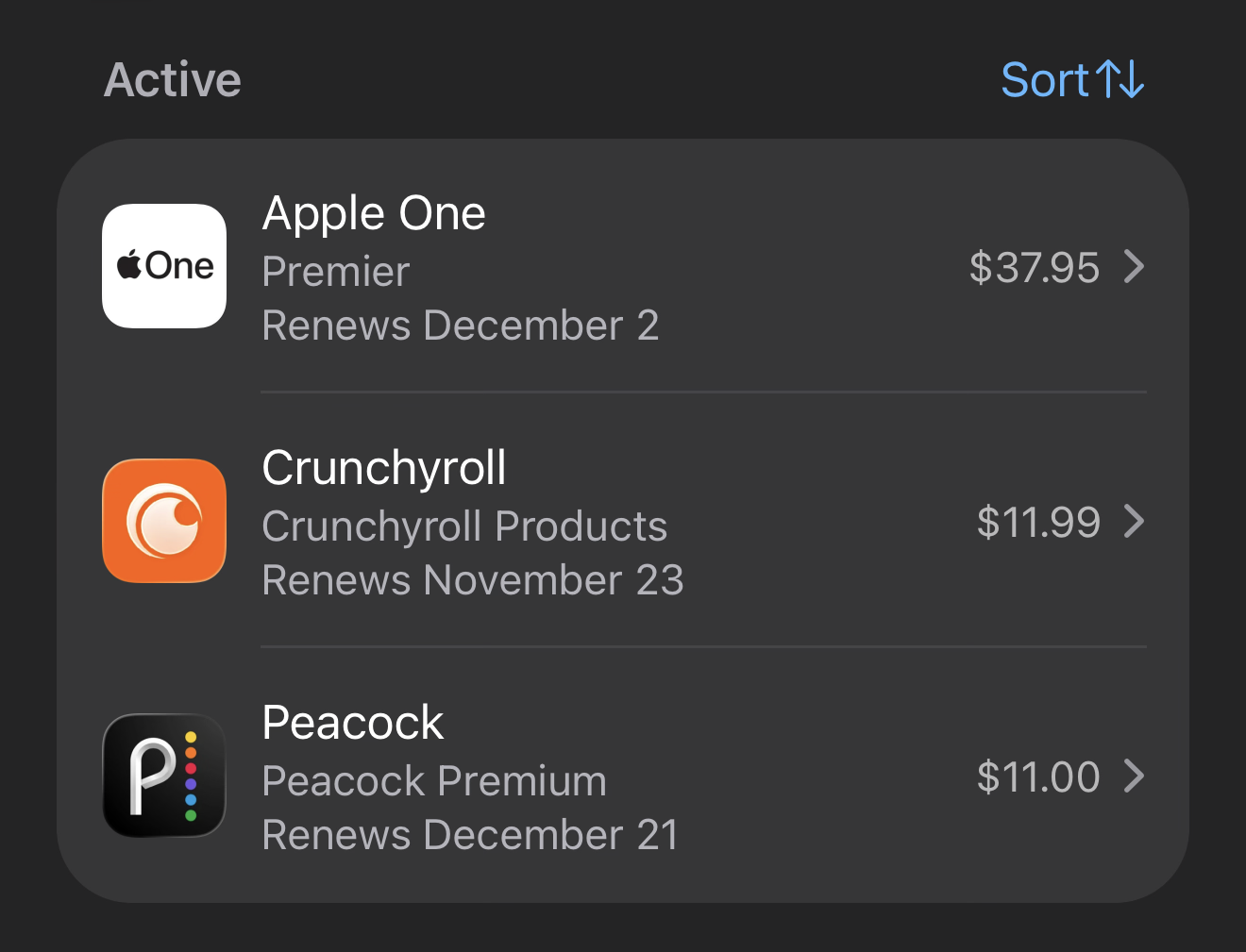This screenshot has width=1246, height=952.
Task: Click the Peacock app icon
Action: (x=164, y=776)
